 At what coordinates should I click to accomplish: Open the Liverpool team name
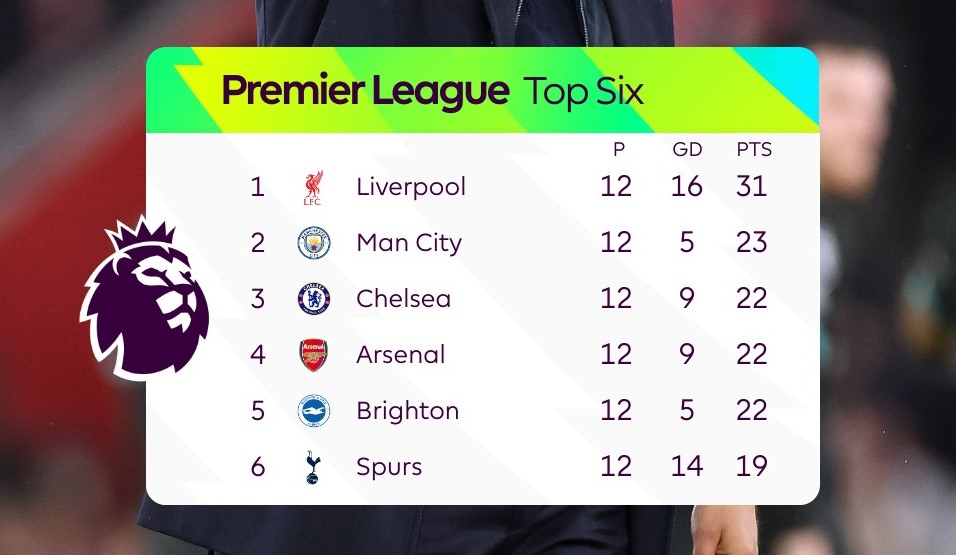pos(411,187)
